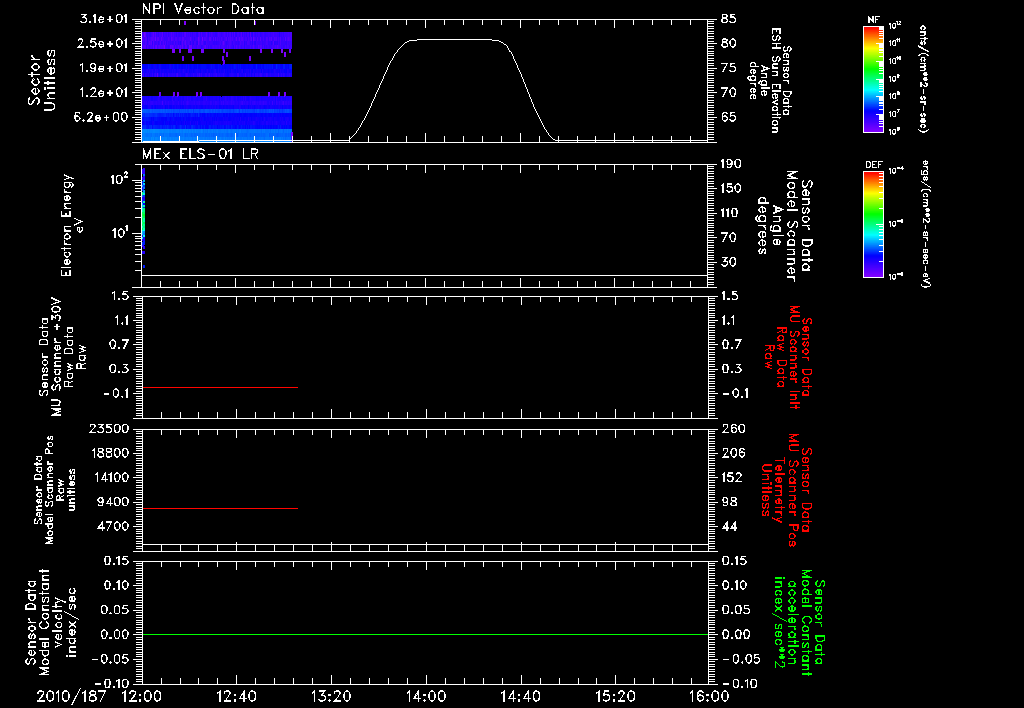
Task: Click the "80" Sun elevation tick label
Action: click(x=729, y=43)
